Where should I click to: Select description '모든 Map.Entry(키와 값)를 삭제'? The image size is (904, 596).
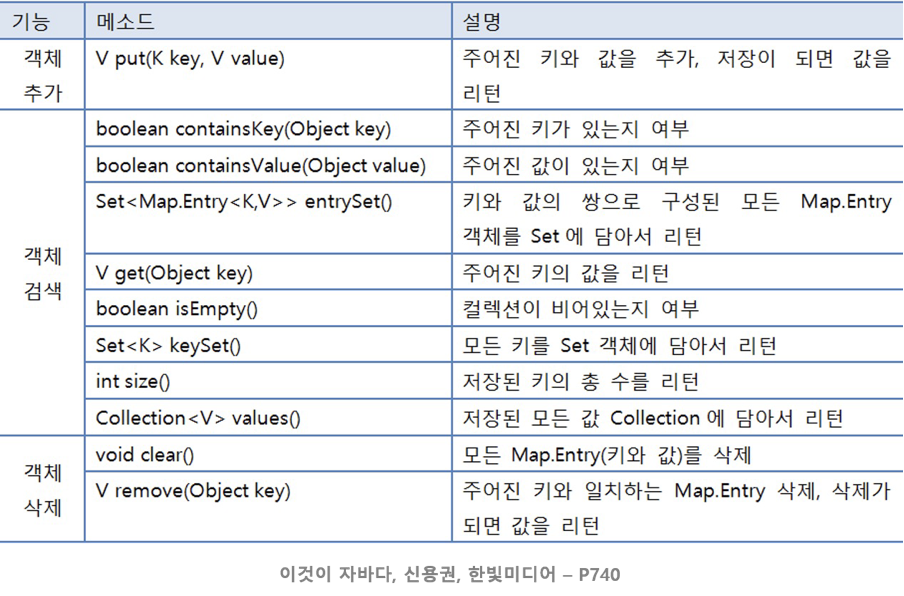607,454
